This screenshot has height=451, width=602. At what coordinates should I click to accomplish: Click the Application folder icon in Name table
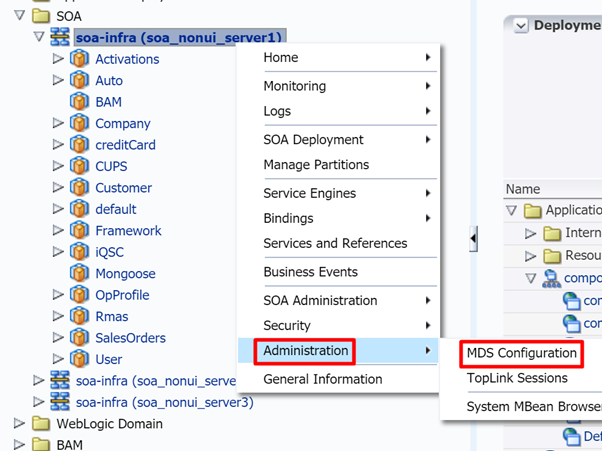pos(533,210)
